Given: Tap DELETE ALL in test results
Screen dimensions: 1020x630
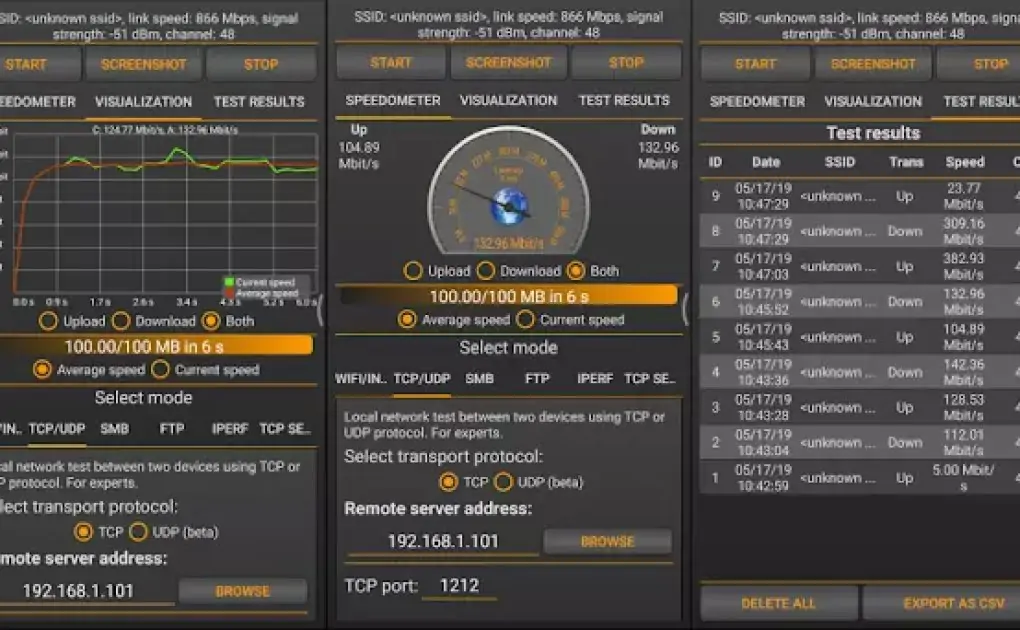Looking at the screenshot, I should coord(779,603).
